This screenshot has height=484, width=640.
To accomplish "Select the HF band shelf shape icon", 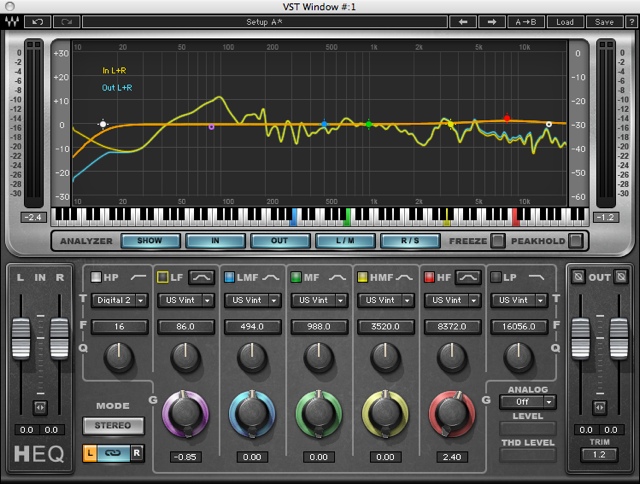I will click(x=468, y=276).
